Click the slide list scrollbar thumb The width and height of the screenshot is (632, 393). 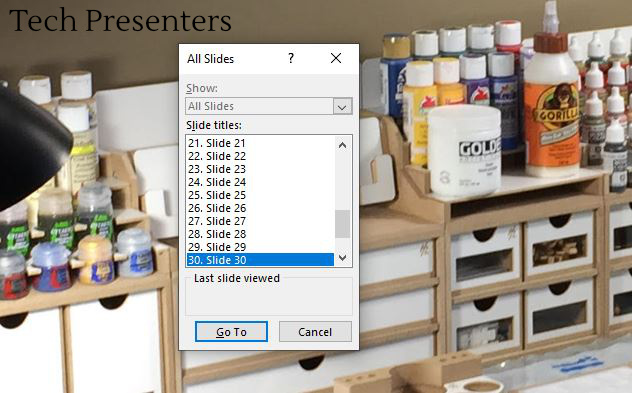coord(342,224)
